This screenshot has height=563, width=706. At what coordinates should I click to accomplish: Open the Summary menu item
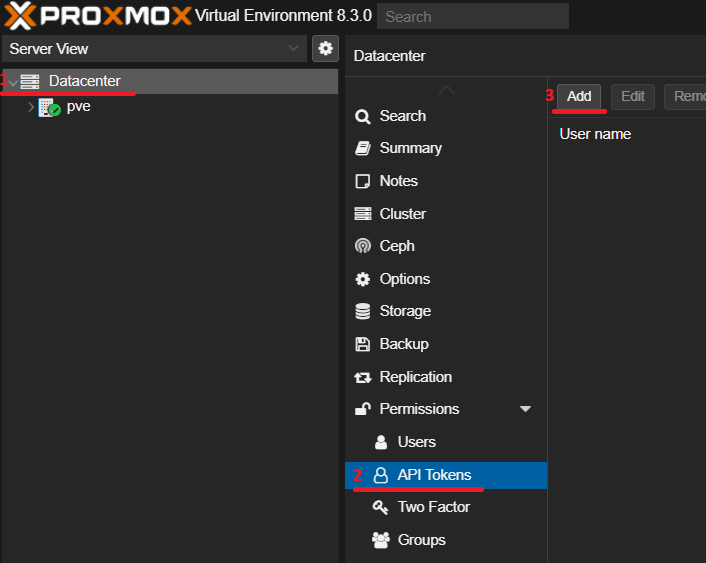[446, 148]
